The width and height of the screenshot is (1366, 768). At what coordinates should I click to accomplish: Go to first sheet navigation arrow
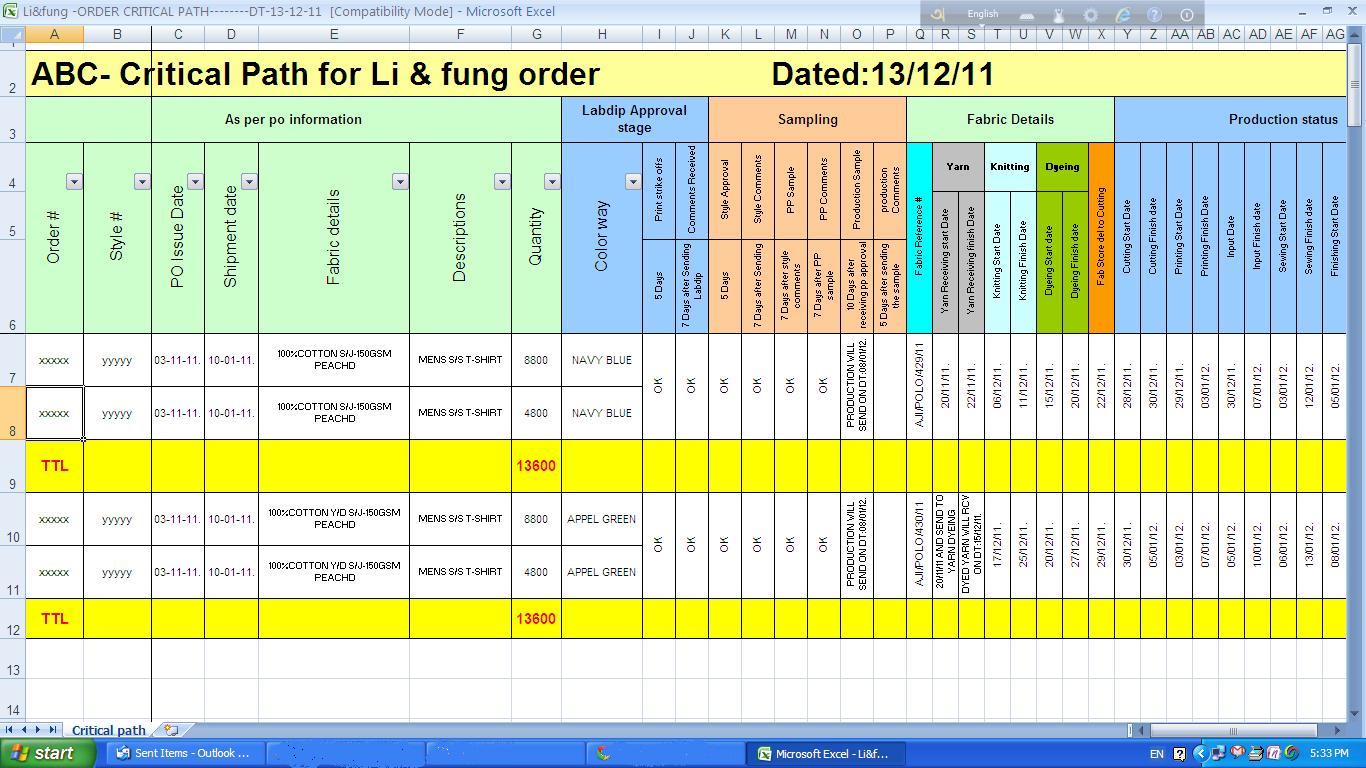pos(11,730)
